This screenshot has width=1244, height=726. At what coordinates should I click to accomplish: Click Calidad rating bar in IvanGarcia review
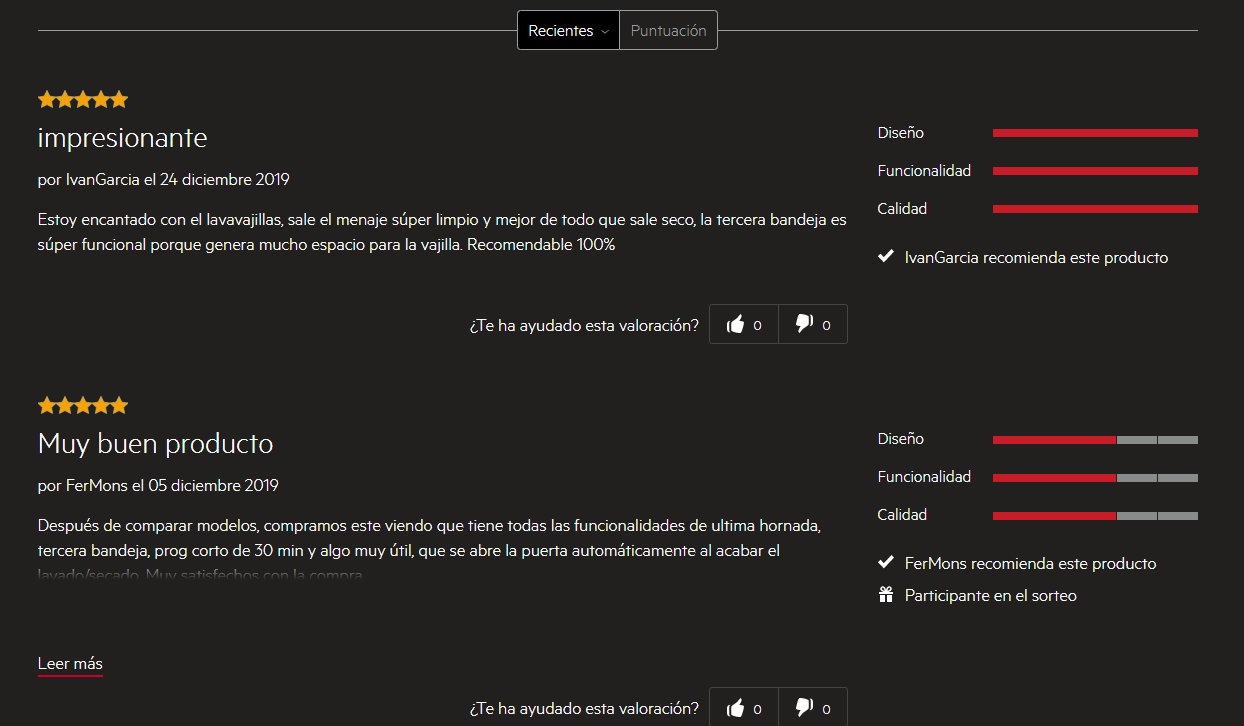(x=1095, y=209)
